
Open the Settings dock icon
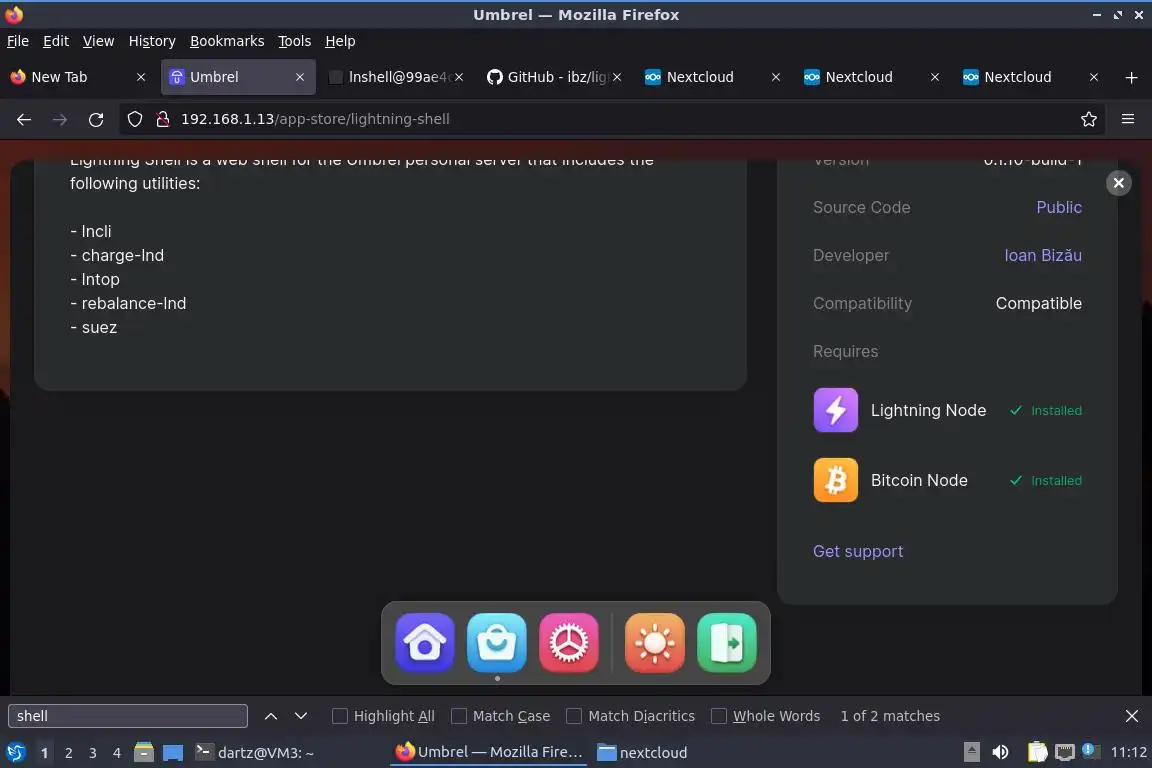(x=569, y=643)
